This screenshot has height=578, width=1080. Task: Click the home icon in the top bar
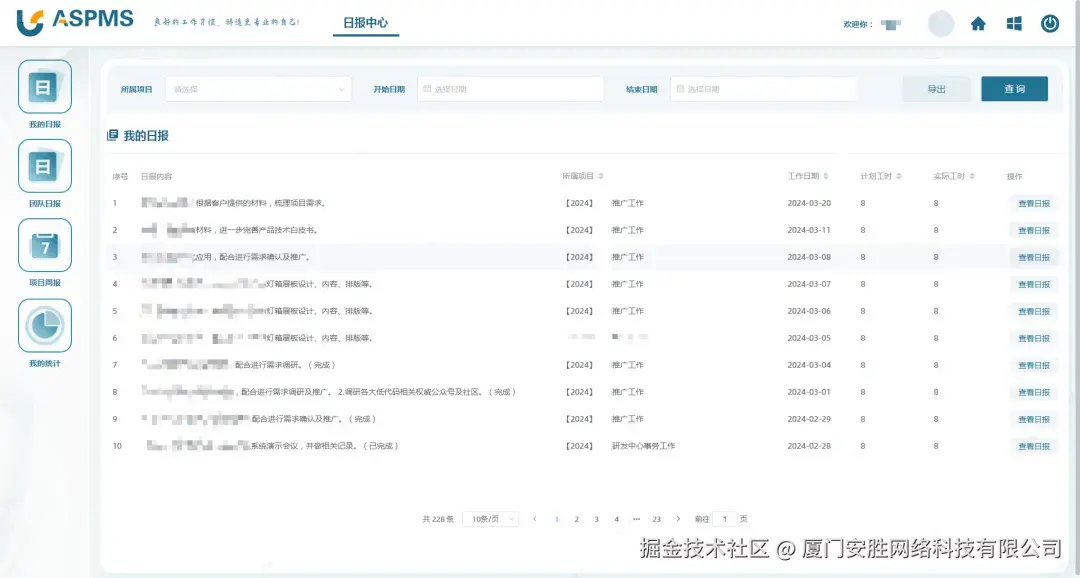(x=978, y=22)
